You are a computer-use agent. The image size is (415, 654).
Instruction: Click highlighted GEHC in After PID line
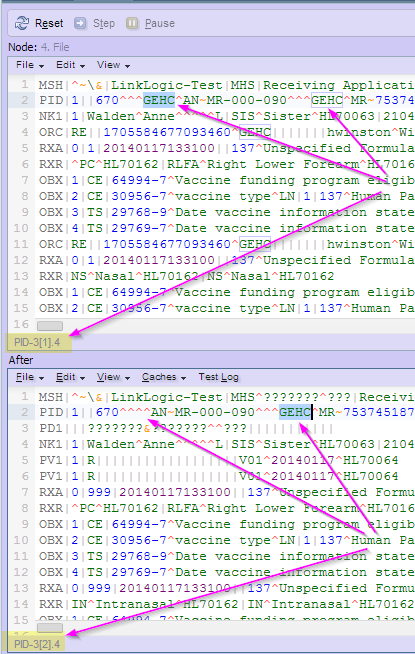coord(295,413)
